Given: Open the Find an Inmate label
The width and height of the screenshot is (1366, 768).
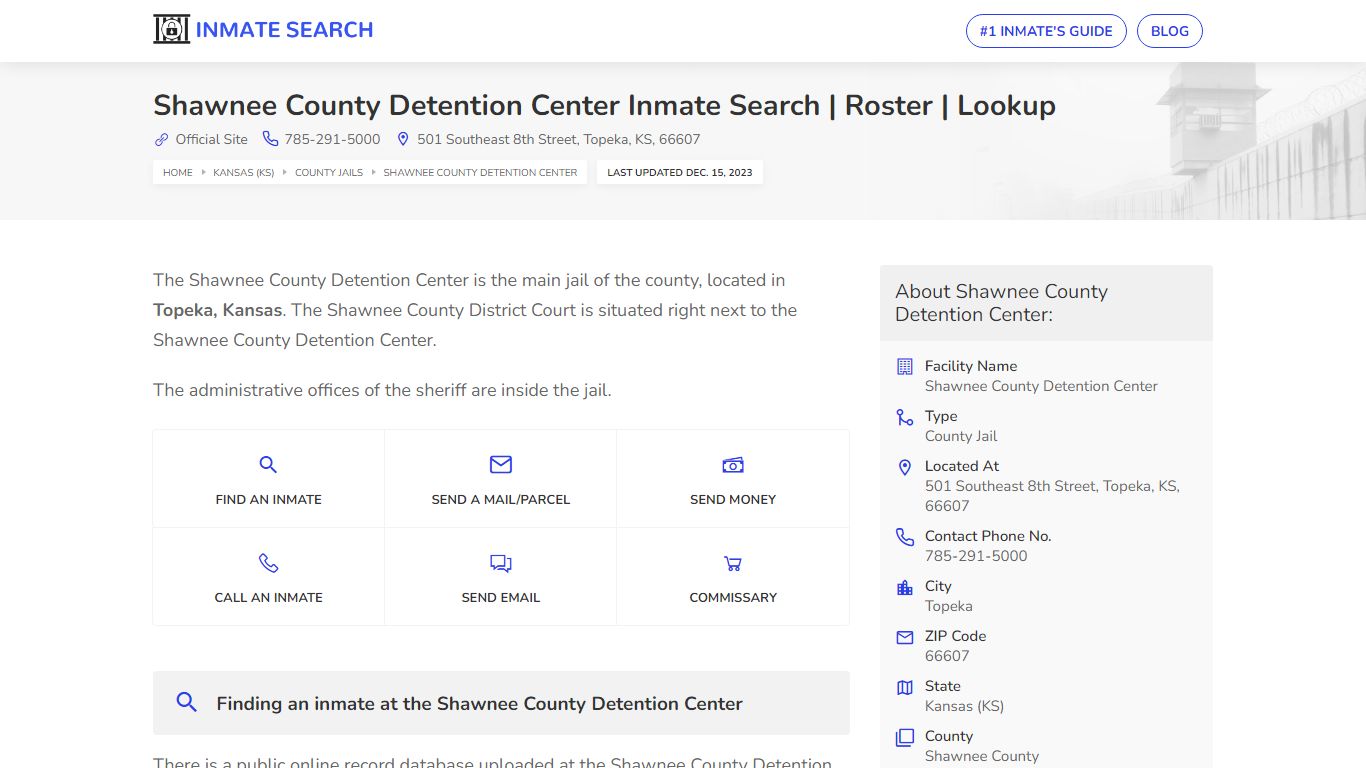Looking at the screenshot, I should (x=269, y=499).
